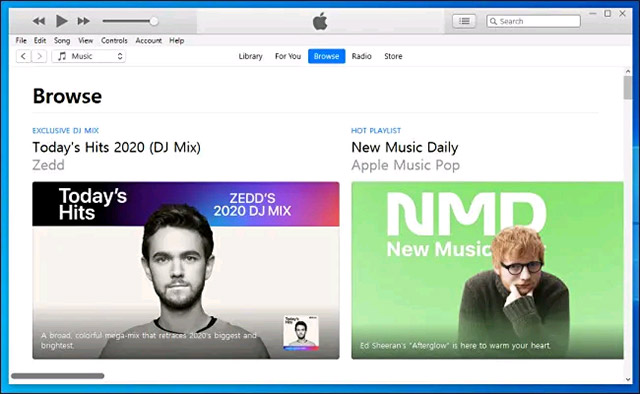Image resolution: width=640 pixels, height=394 pixels.
Task: Open the Zedd's 2020 DJ Mix banner image
Action: 186,270
